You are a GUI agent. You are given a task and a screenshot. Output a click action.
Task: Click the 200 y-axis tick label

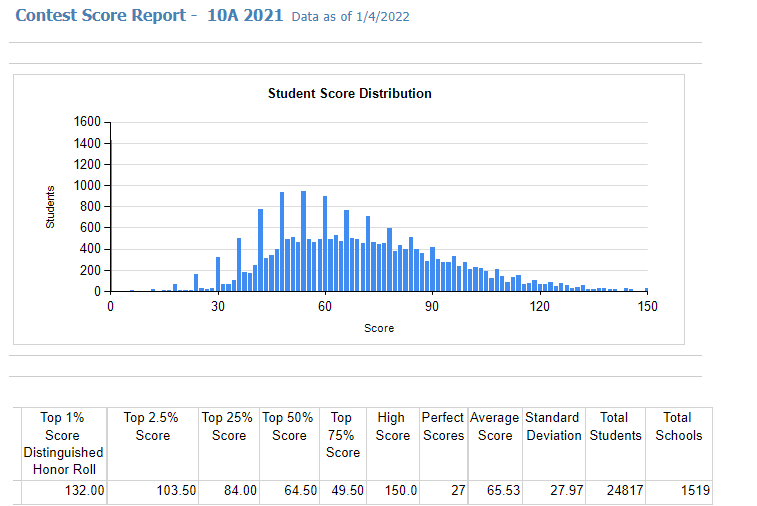coord(90,270)
